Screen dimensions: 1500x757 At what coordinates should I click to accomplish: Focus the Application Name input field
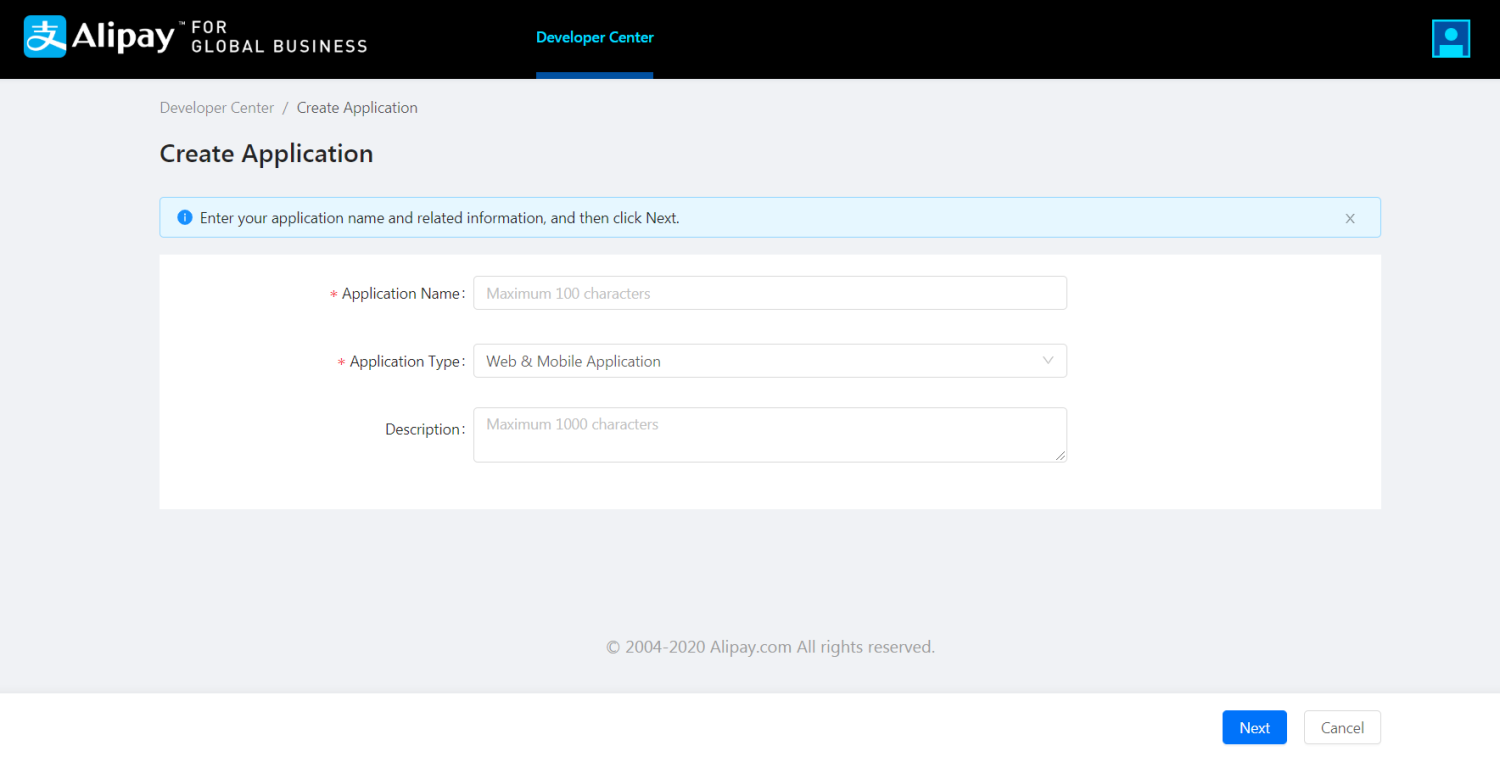click(x=770, y=293)
